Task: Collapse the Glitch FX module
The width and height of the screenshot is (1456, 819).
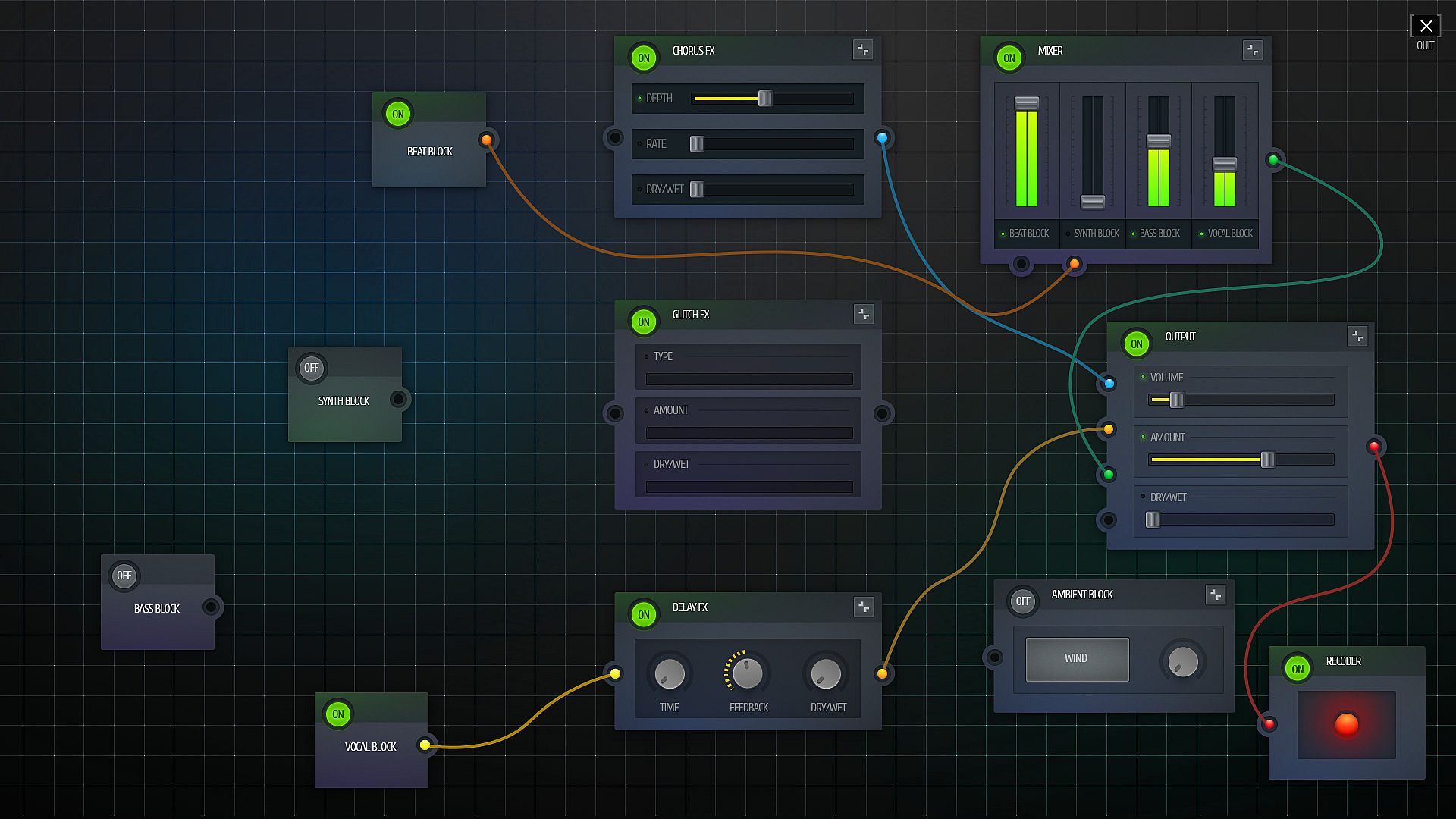Action: [x=863, y=314]
